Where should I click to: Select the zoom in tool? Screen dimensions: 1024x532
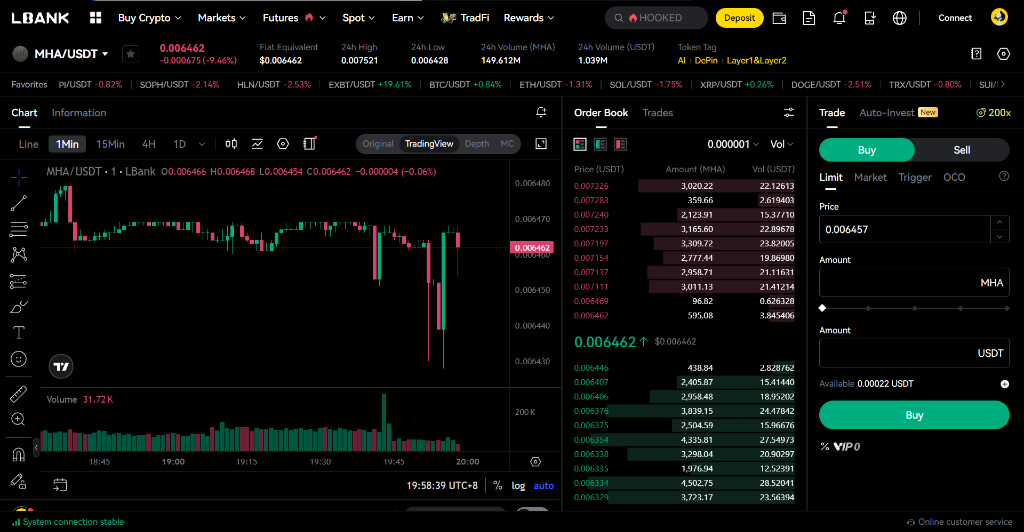point(19,420)
